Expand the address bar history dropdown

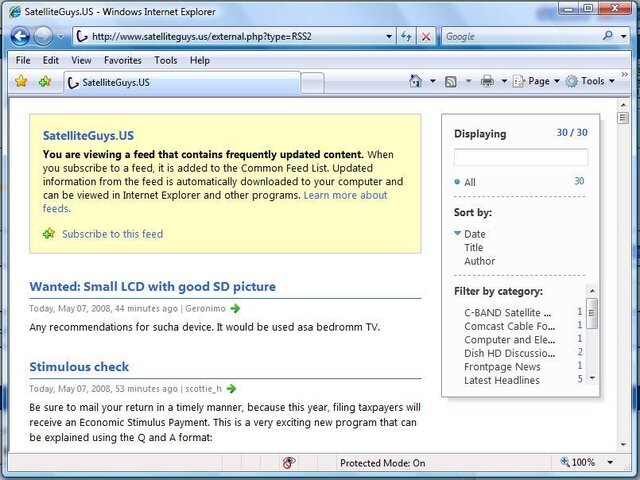click(389, 36)
